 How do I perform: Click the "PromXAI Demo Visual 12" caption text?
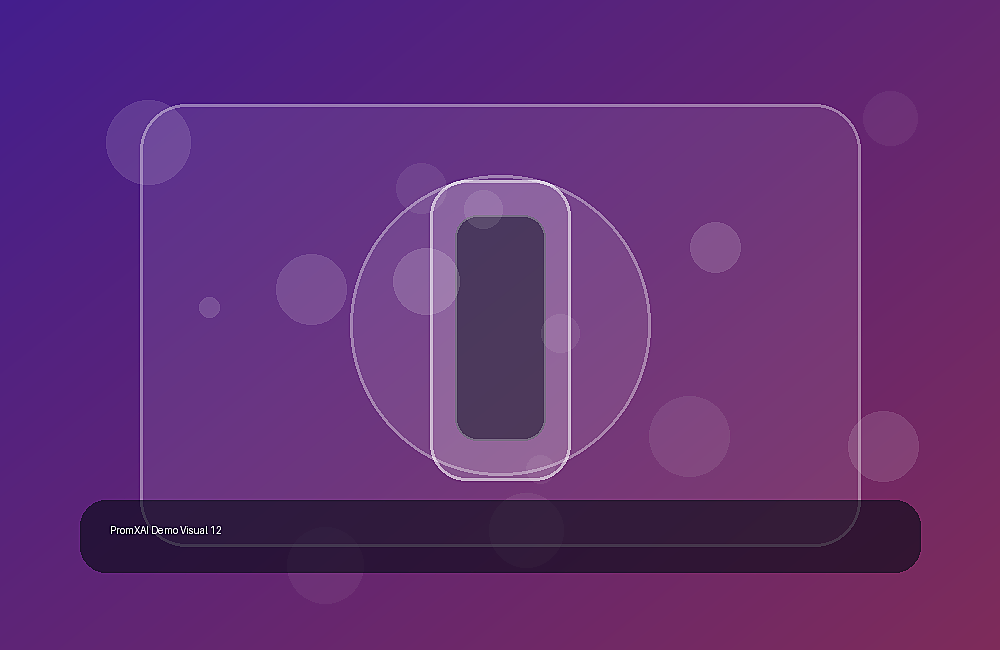pyautogui.click(x=166, y=530)
